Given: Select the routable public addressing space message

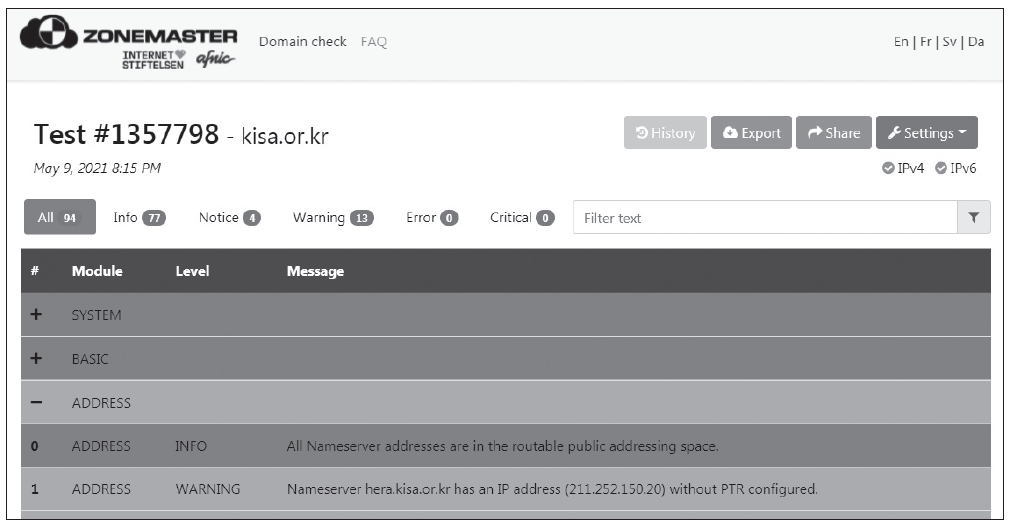Looking at the screenshot, I should (x=502, y=446).
